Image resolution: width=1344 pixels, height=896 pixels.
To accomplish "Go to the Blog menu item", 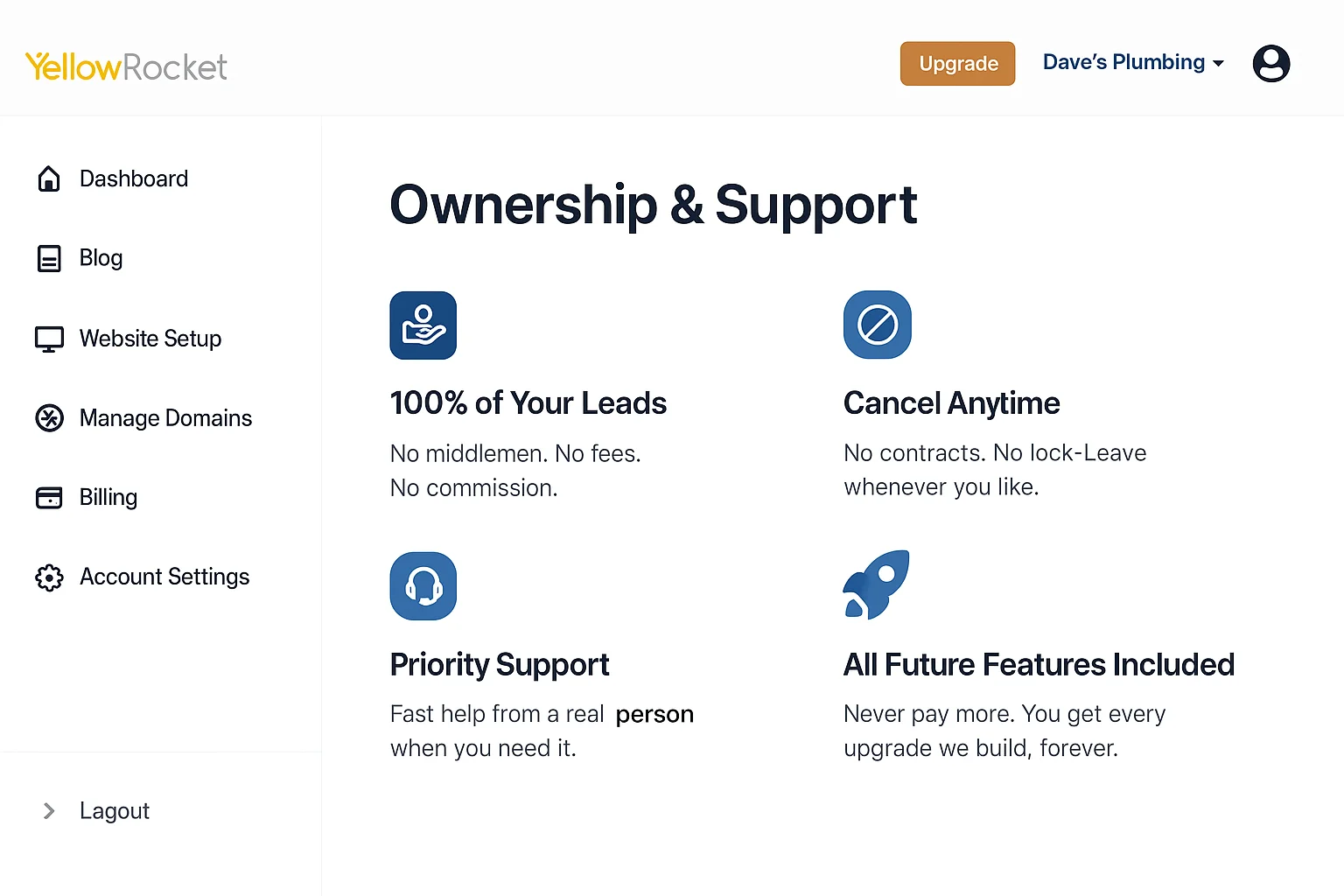I will (x=101, y=258).
